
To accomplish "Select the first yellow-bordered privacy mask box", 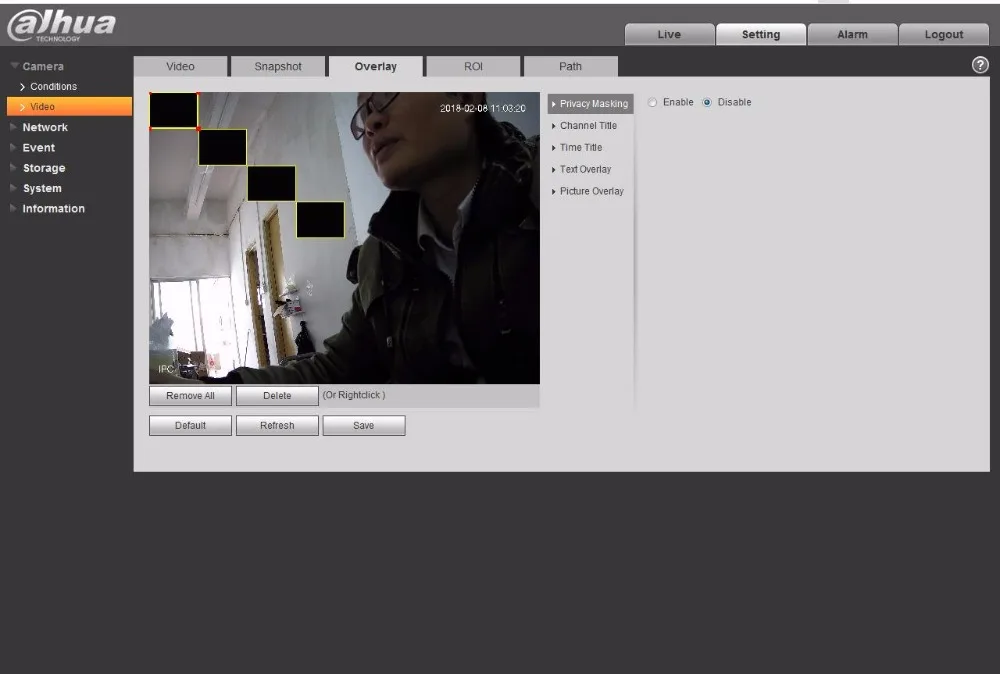I will click(174, 111).
